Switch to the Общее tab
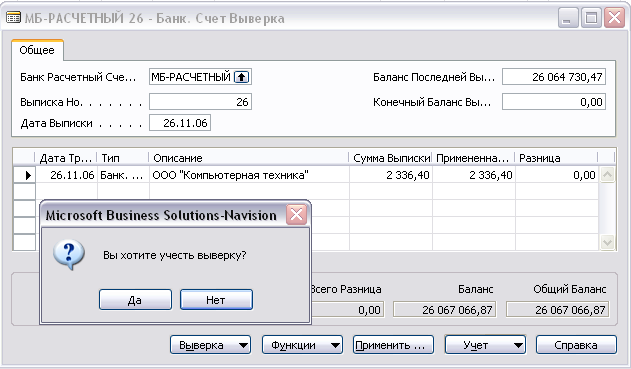Viewport: 631px width, 369px height. click(37, 50)
